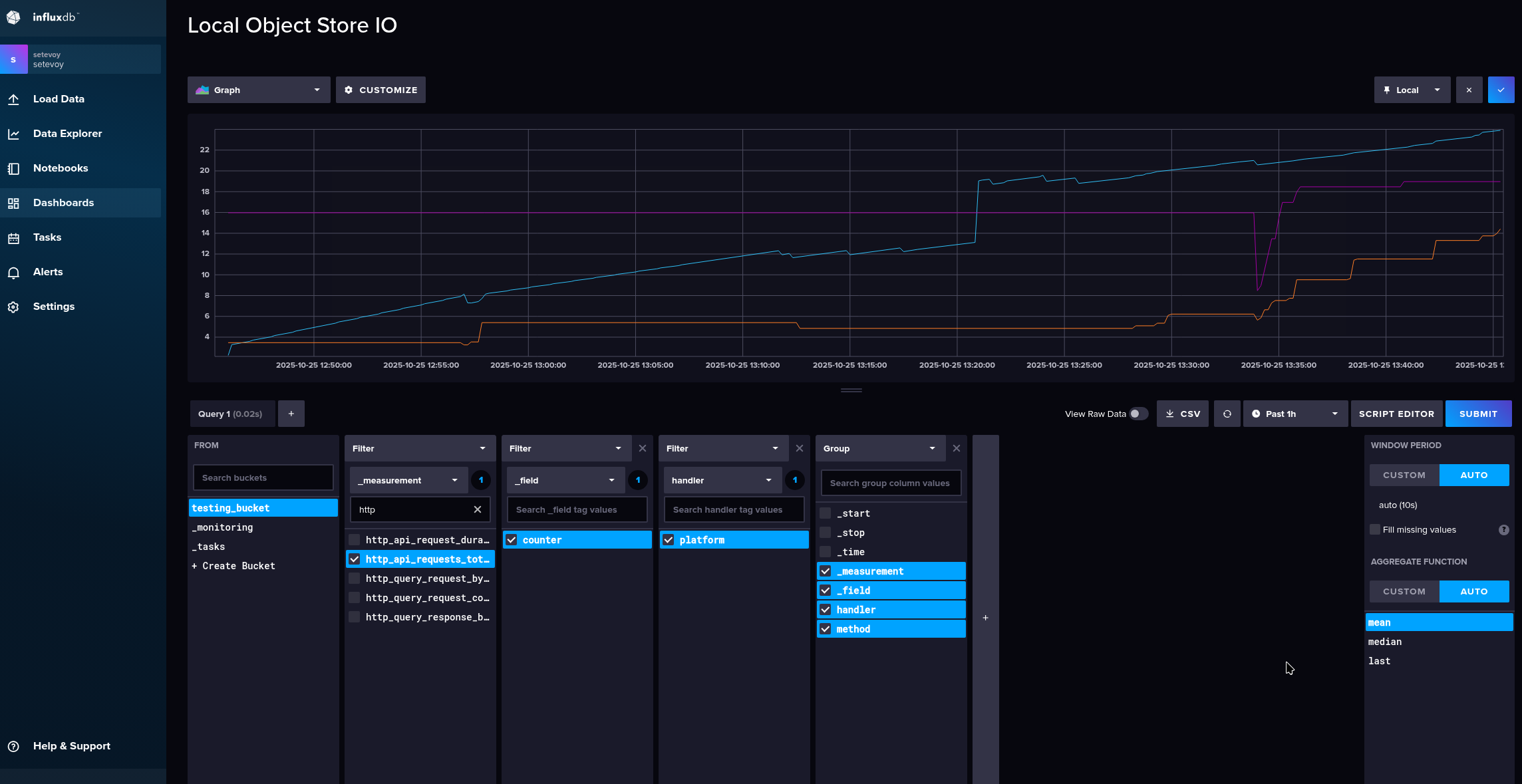Click the Tasks calendar icon
This screenshot has width=1522, height=784.
coord(13,237)
